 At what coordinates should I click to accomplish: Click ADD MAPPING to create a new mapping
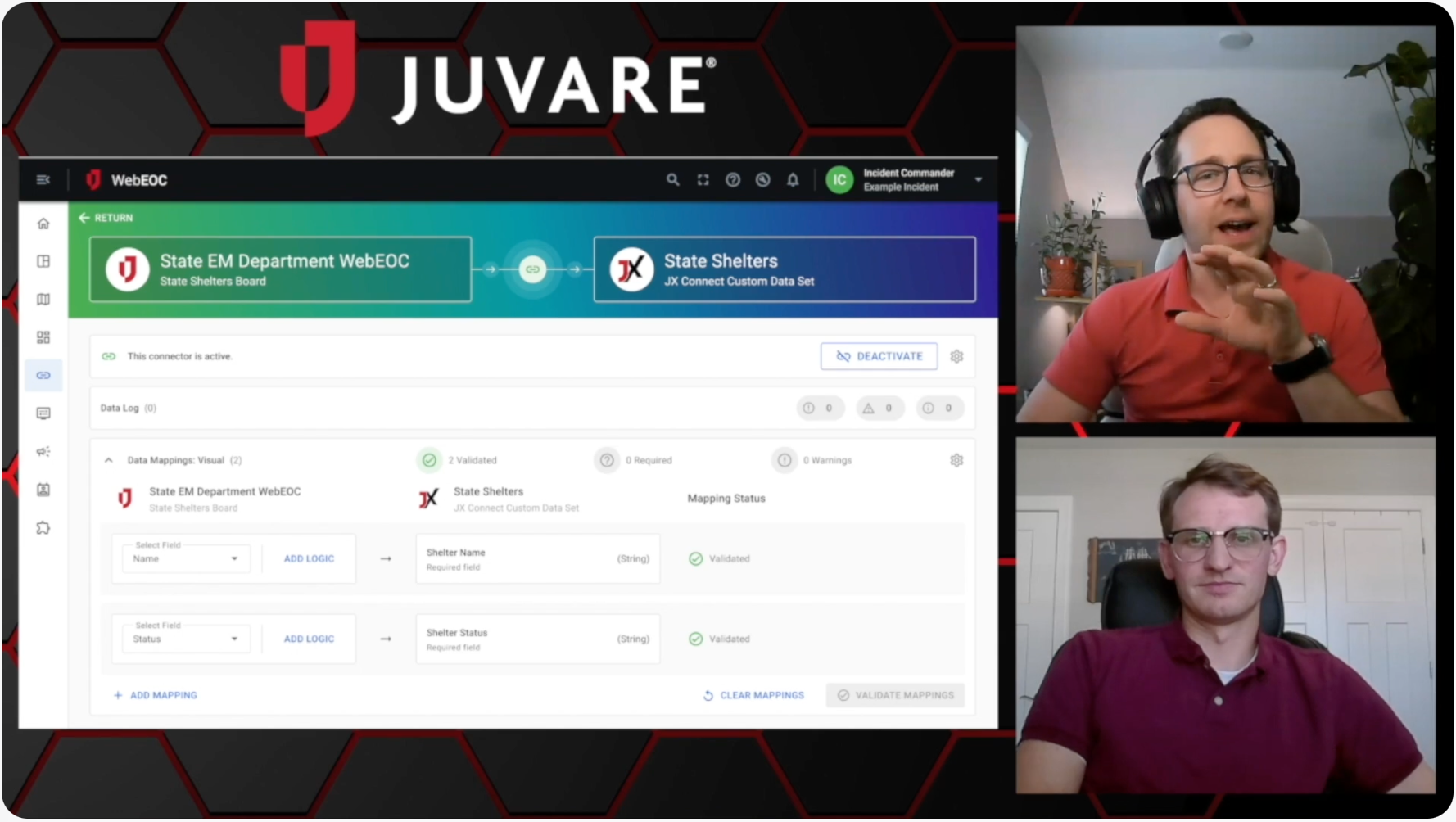pyautogui.click(x=156, y=695)
